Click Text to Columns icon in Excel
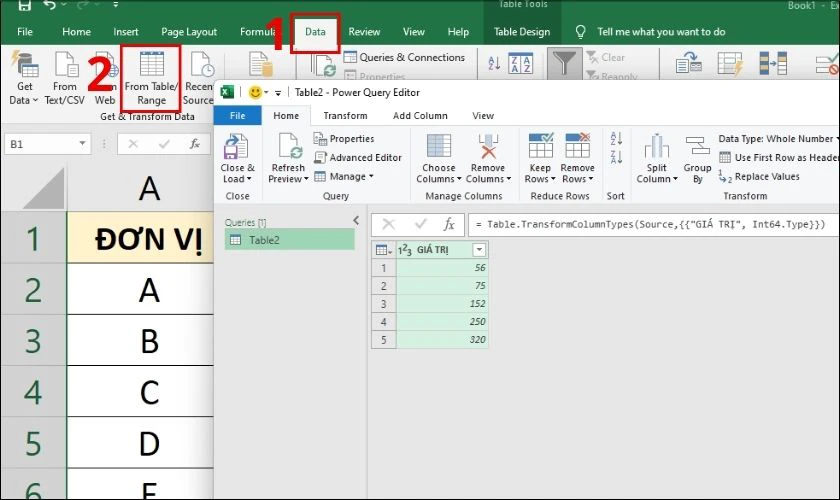 688,63
